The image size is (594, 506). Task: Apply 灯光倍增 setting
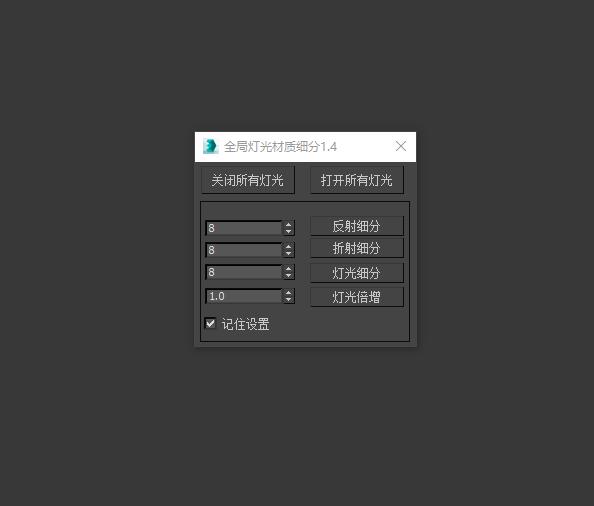[x=357, y=297]
